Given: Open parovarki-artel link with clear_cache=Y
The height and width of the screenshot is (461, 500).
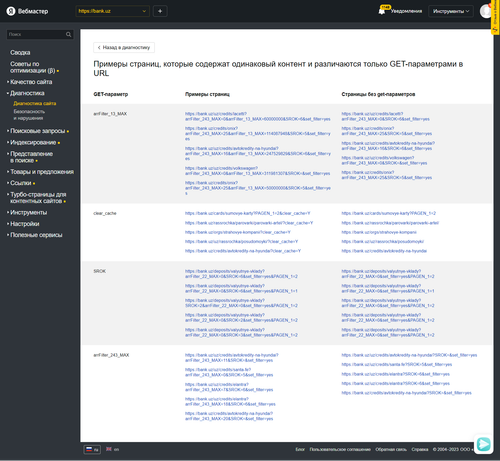Looking at the screenshot, I should (249, 223).
